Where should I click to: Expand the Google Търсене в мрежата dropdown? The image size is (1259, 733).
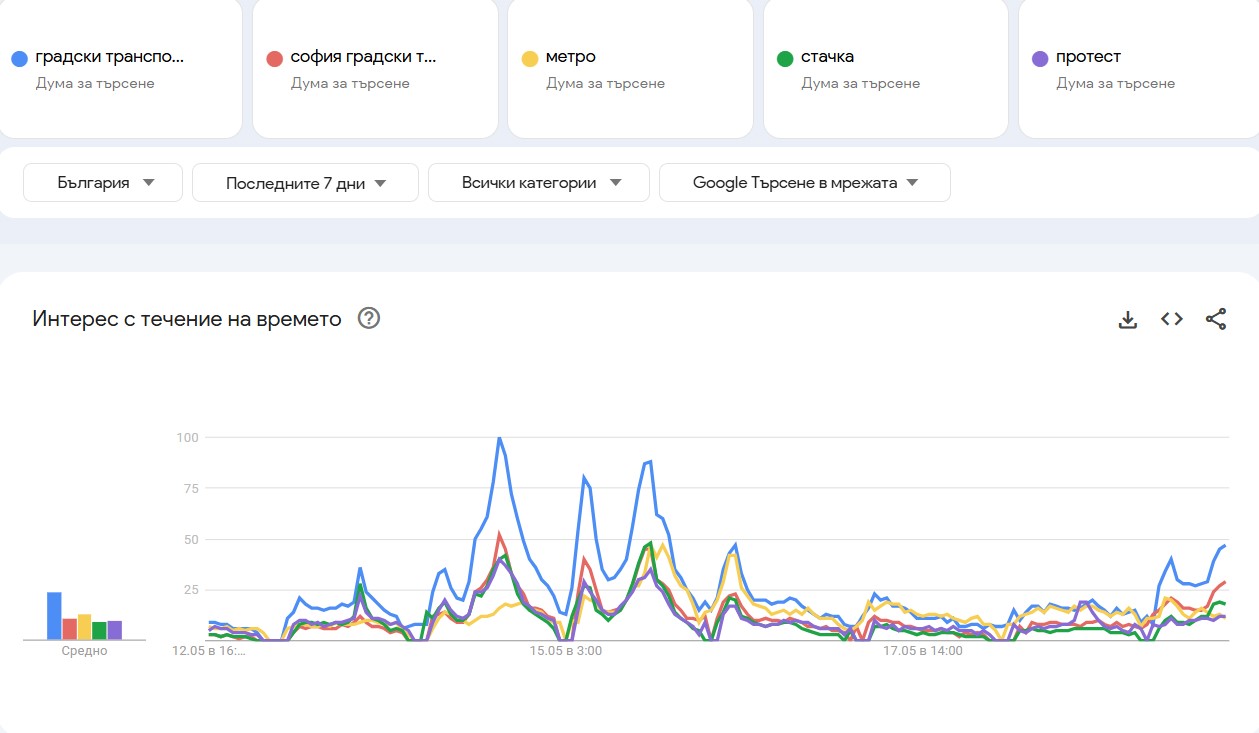pos(803,182)
